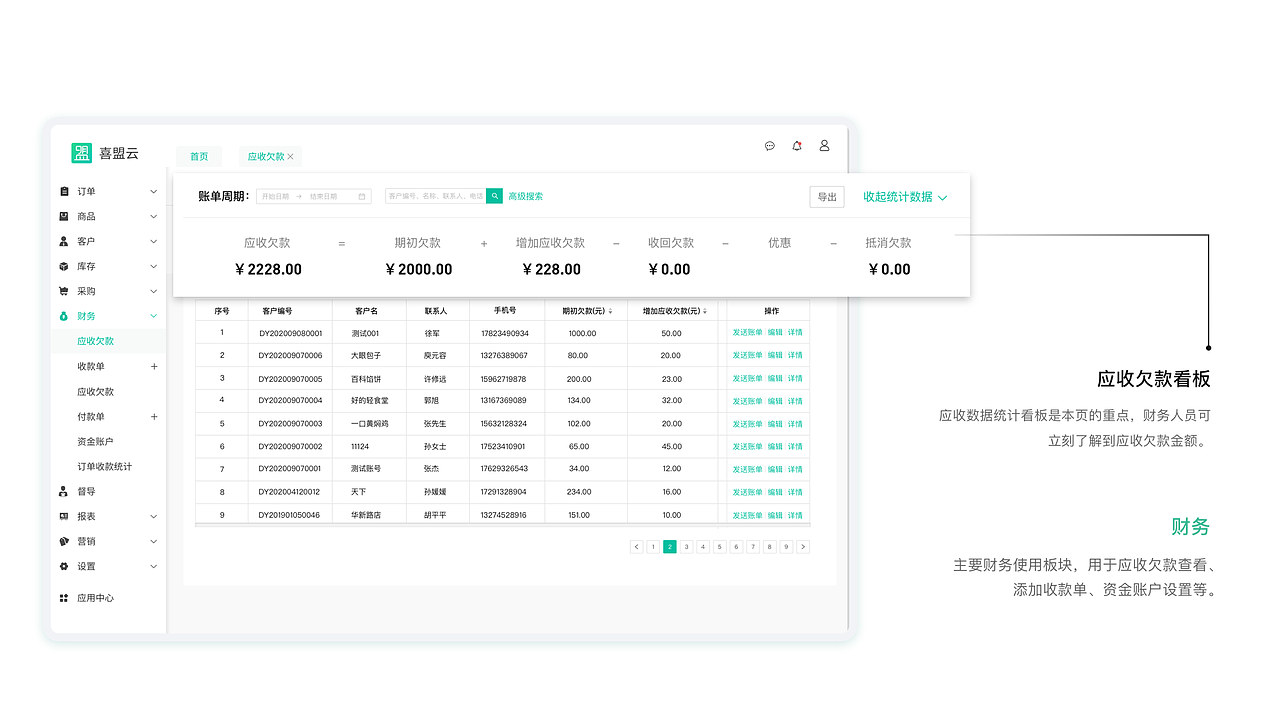Click the 导出 export button
Viewport: 1280px width, 720px height.
coord(827,197)
